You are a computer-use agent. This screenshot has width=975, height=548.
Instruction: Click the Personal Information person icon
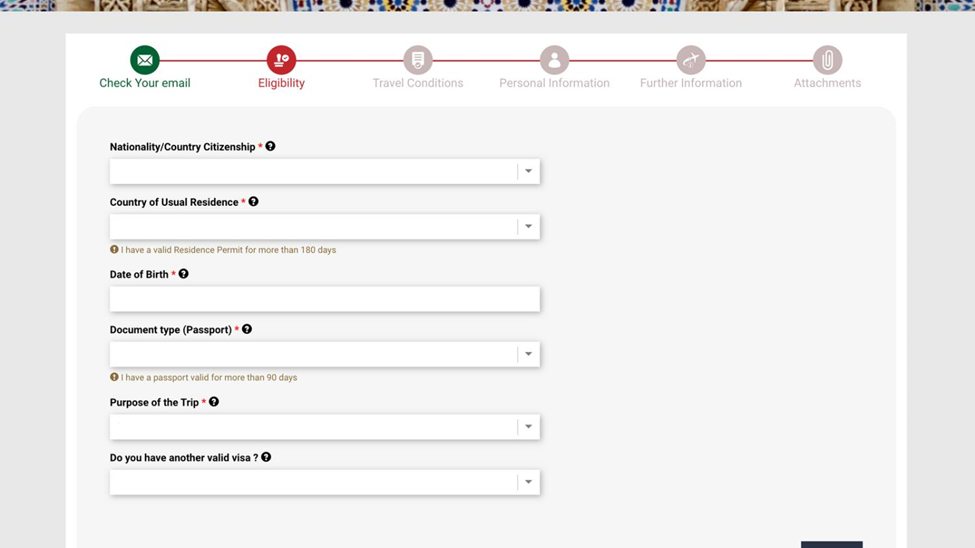[x=554, y=60]
